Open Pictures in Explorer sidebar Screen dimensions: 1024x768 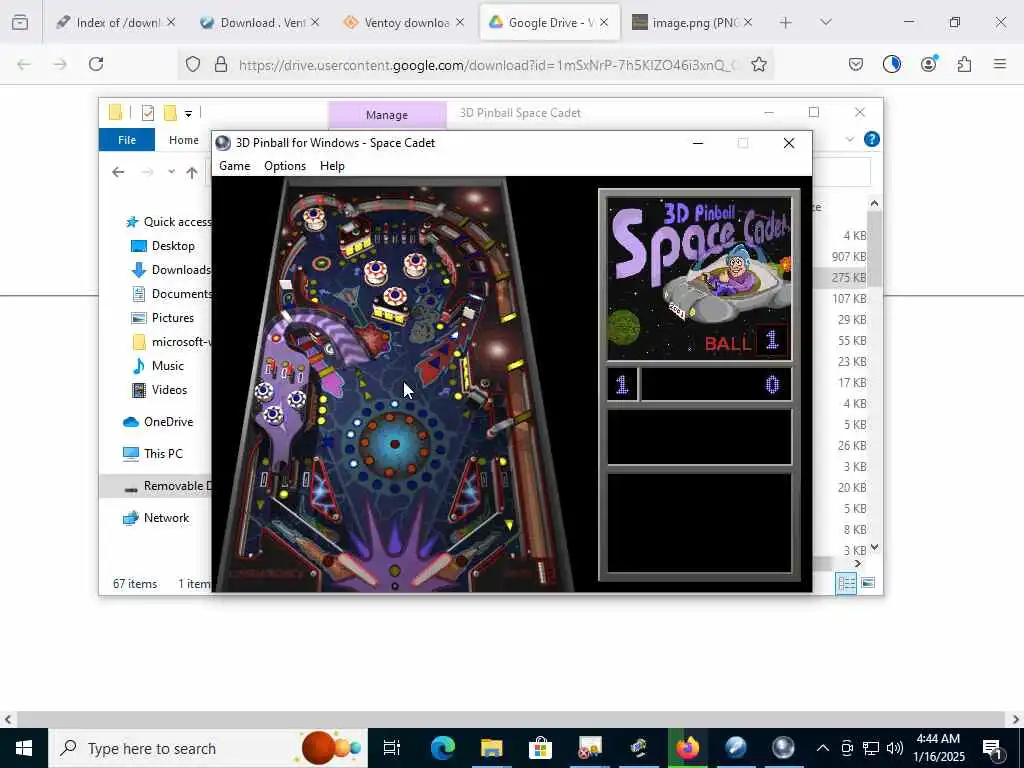click(x=163, y=318)
